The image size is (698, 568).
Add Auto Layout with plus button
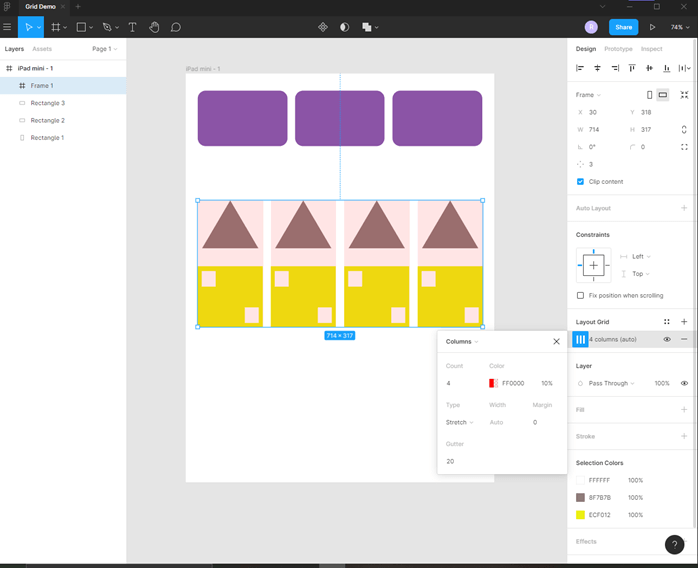[x=684, y=208]
